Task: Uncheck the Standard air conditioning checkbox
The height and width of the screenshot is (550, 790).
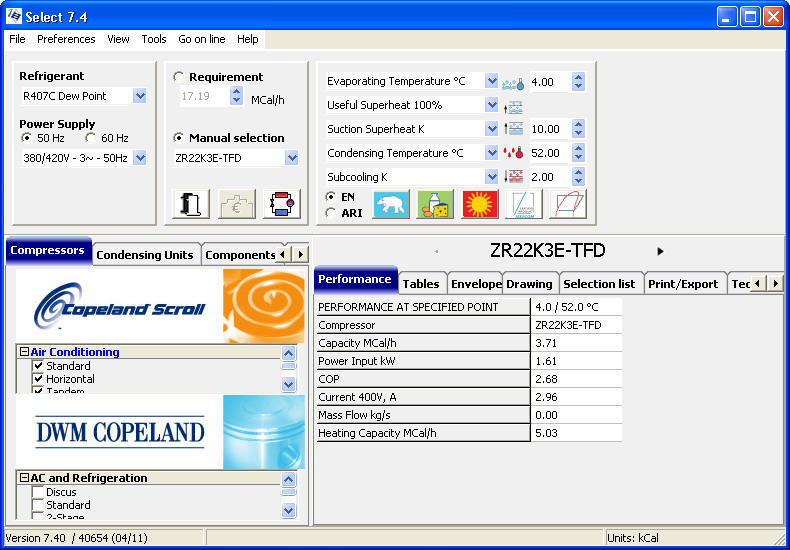Action: pos(38,366)
